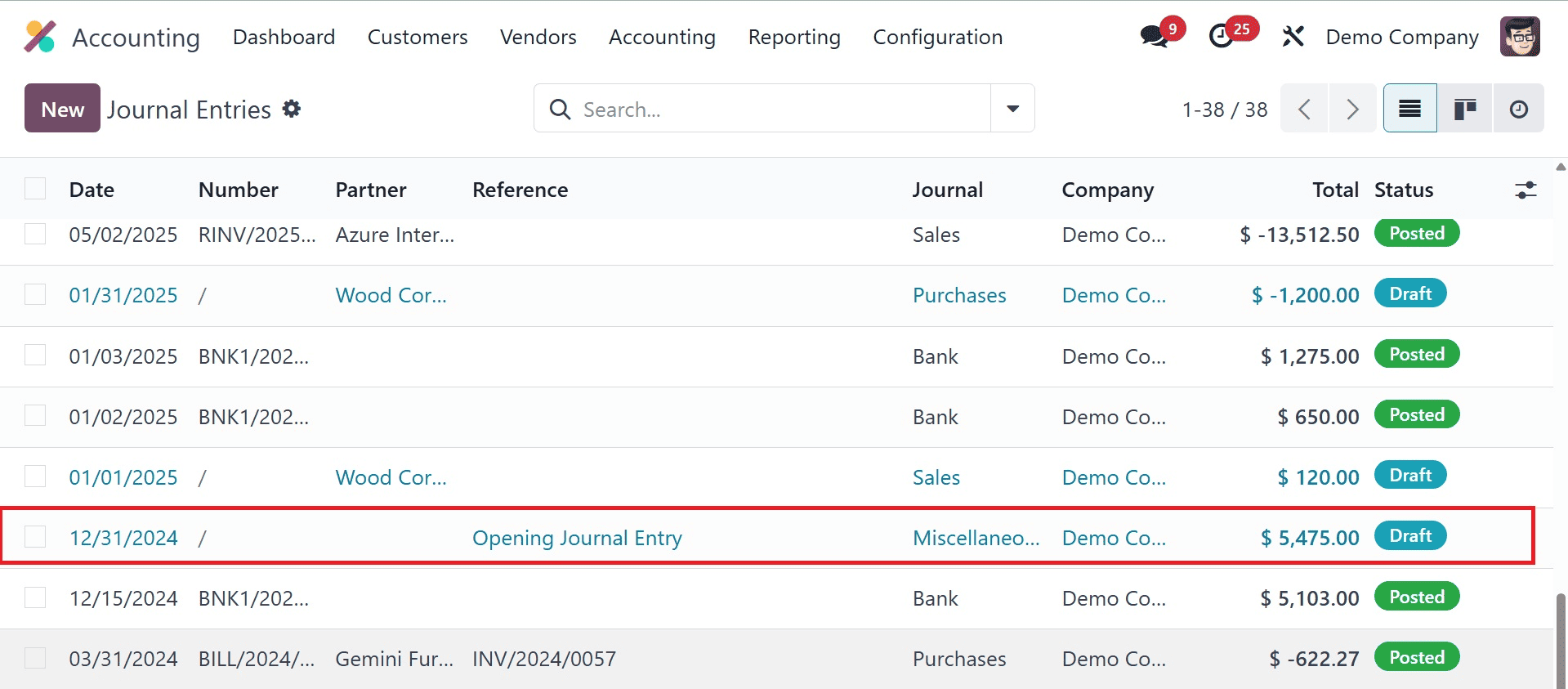Click the $ 1,275.00 total cell
This screenshot has width=1568, height=689.
1310,356
